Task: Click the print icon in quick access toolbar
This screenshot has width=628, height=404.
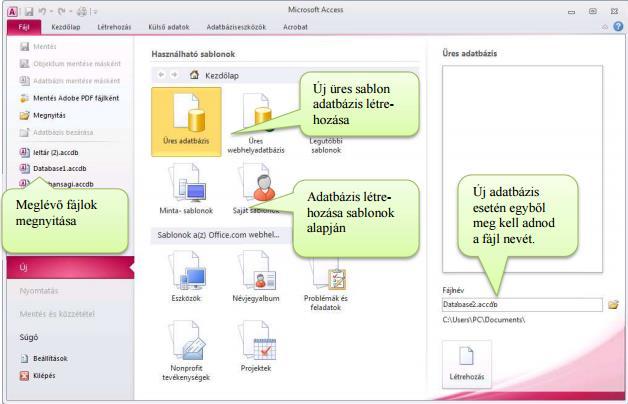Action: 82,12
